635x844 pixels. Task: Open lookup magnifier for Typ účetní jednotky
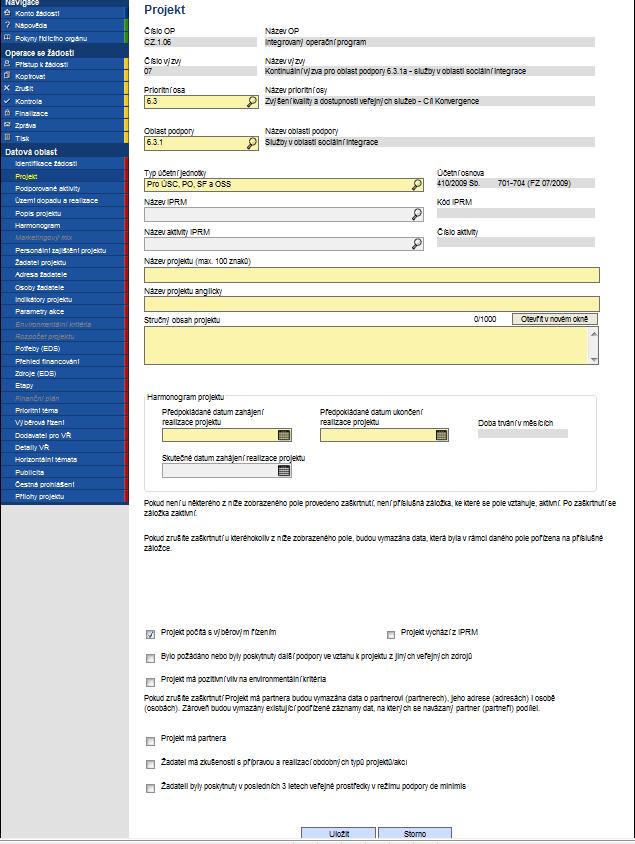click(x=417, y=185)
